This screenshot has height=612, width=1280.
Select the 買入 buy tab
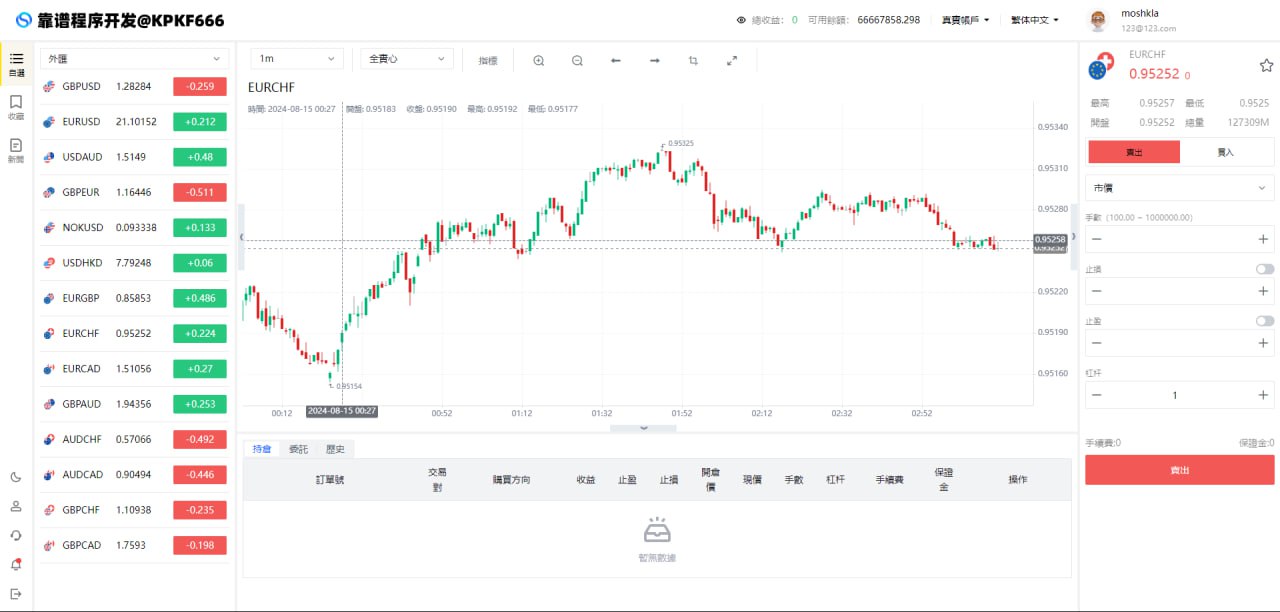click(x=1226, y=152)
